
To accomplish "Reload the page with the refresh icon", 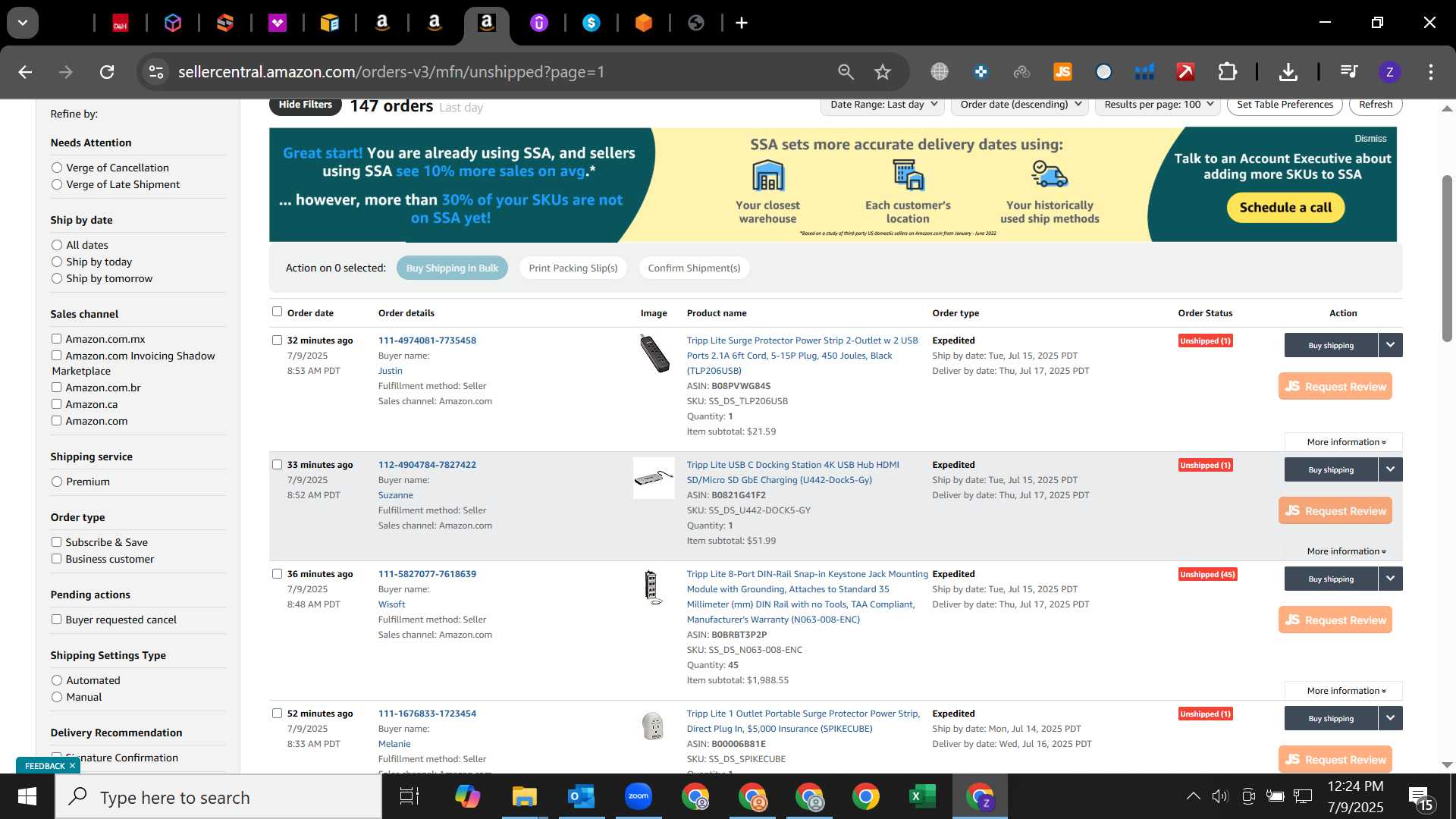I will [x=107, y=72].
